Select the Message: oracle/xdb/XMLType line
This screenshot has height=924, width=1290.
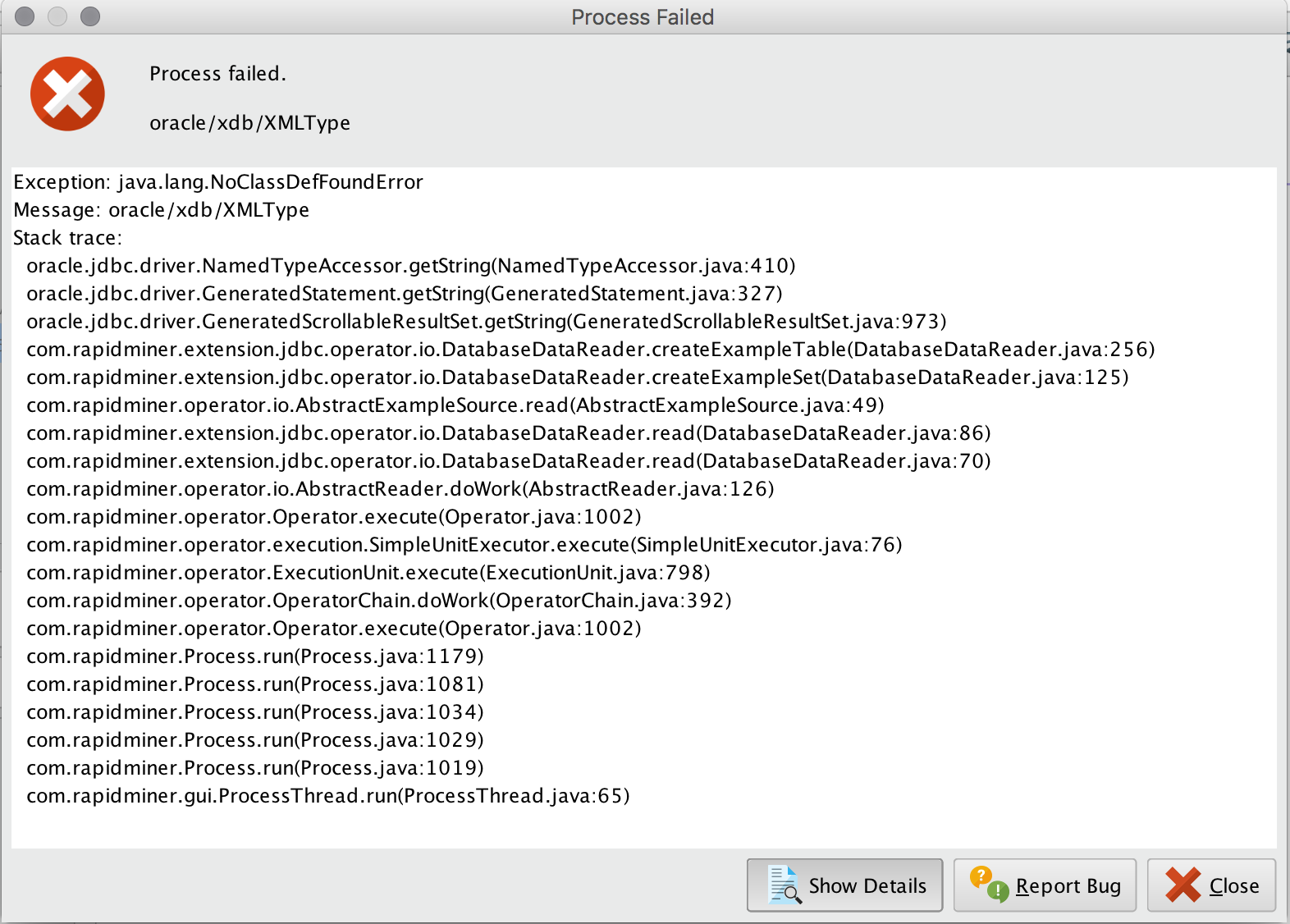point(162,210)
